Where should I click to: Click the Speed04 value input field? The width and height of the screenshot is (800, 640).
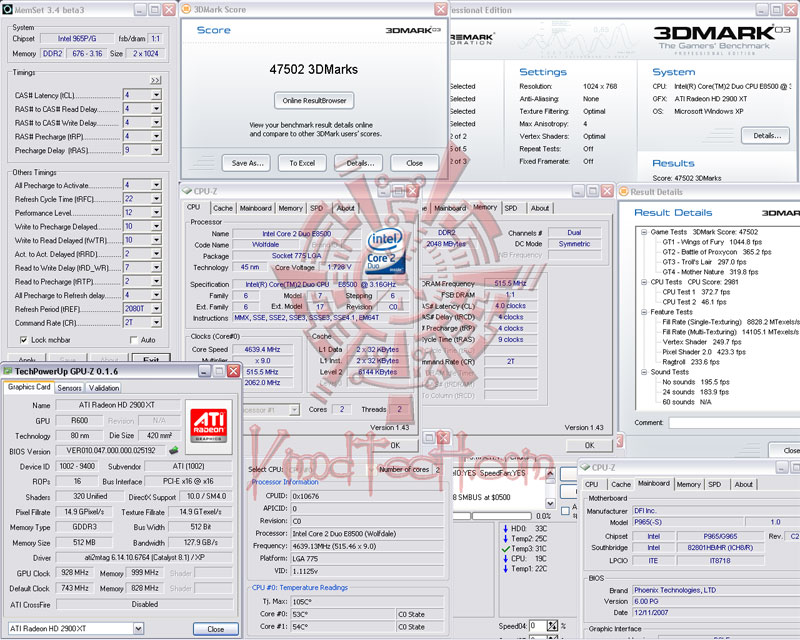point(537,626)
